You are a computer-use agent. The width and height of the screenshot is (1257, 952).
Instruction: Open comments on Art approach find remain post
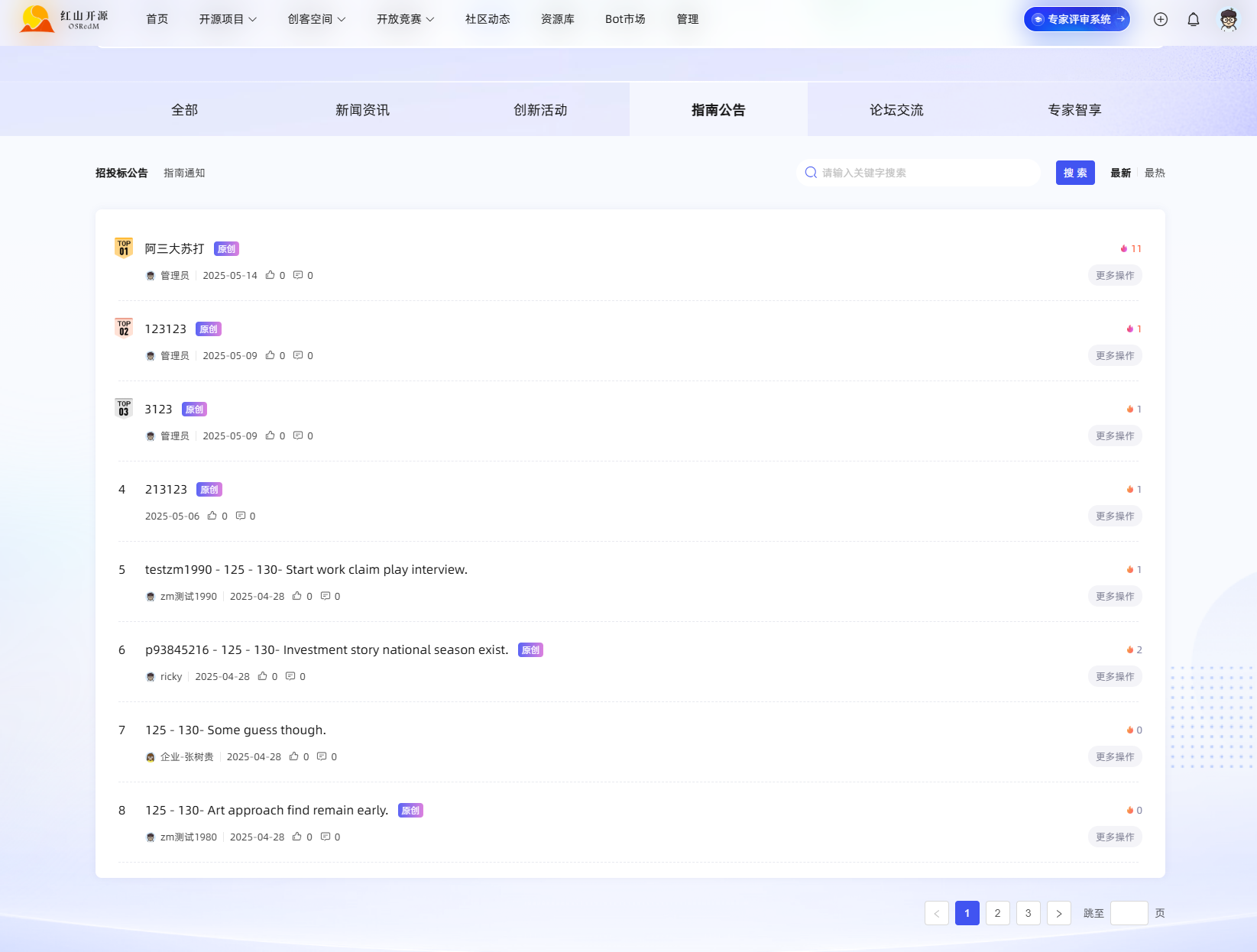point(326,837)
